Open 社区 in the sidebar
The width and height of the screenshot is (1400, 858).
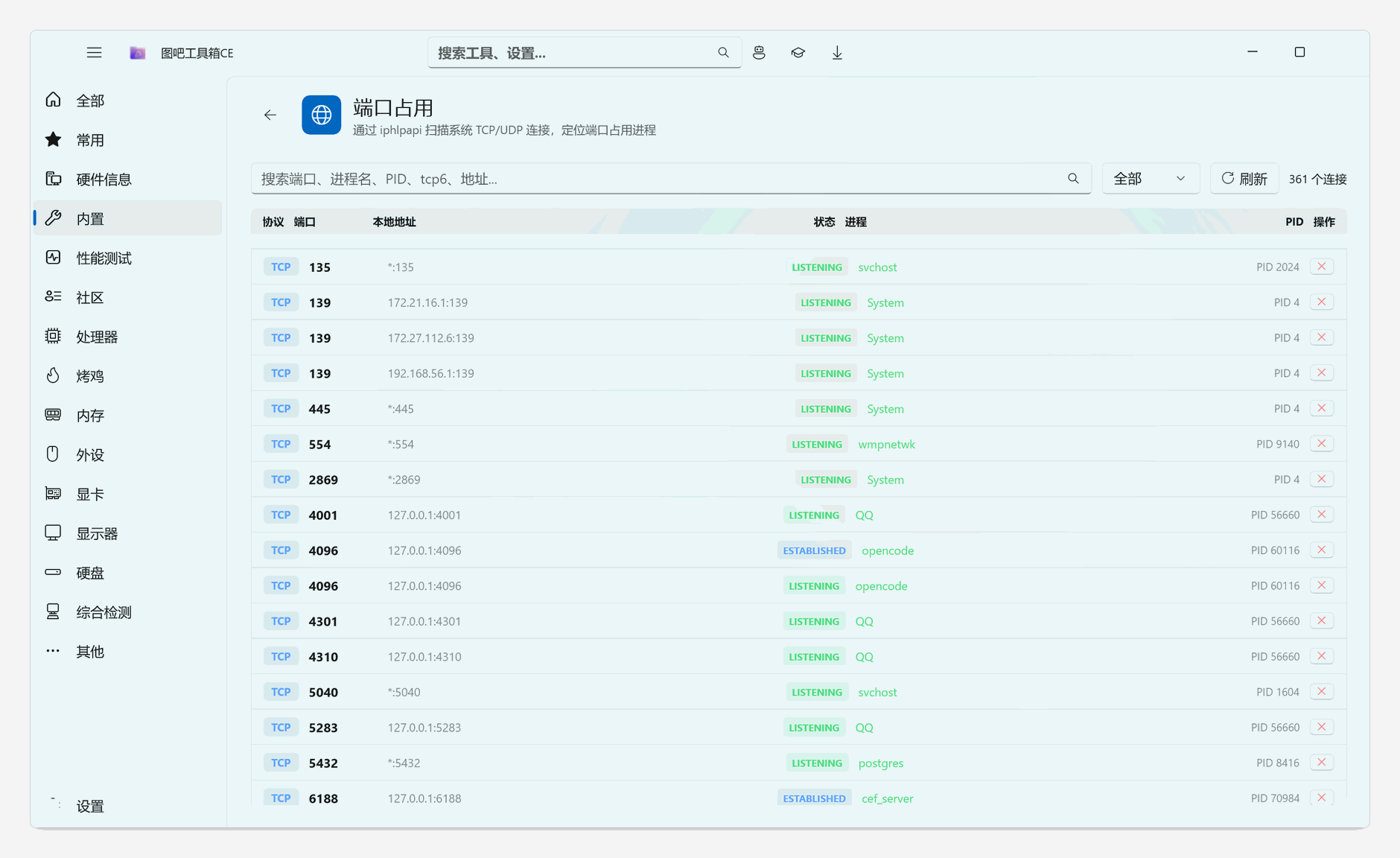[127, 298]
